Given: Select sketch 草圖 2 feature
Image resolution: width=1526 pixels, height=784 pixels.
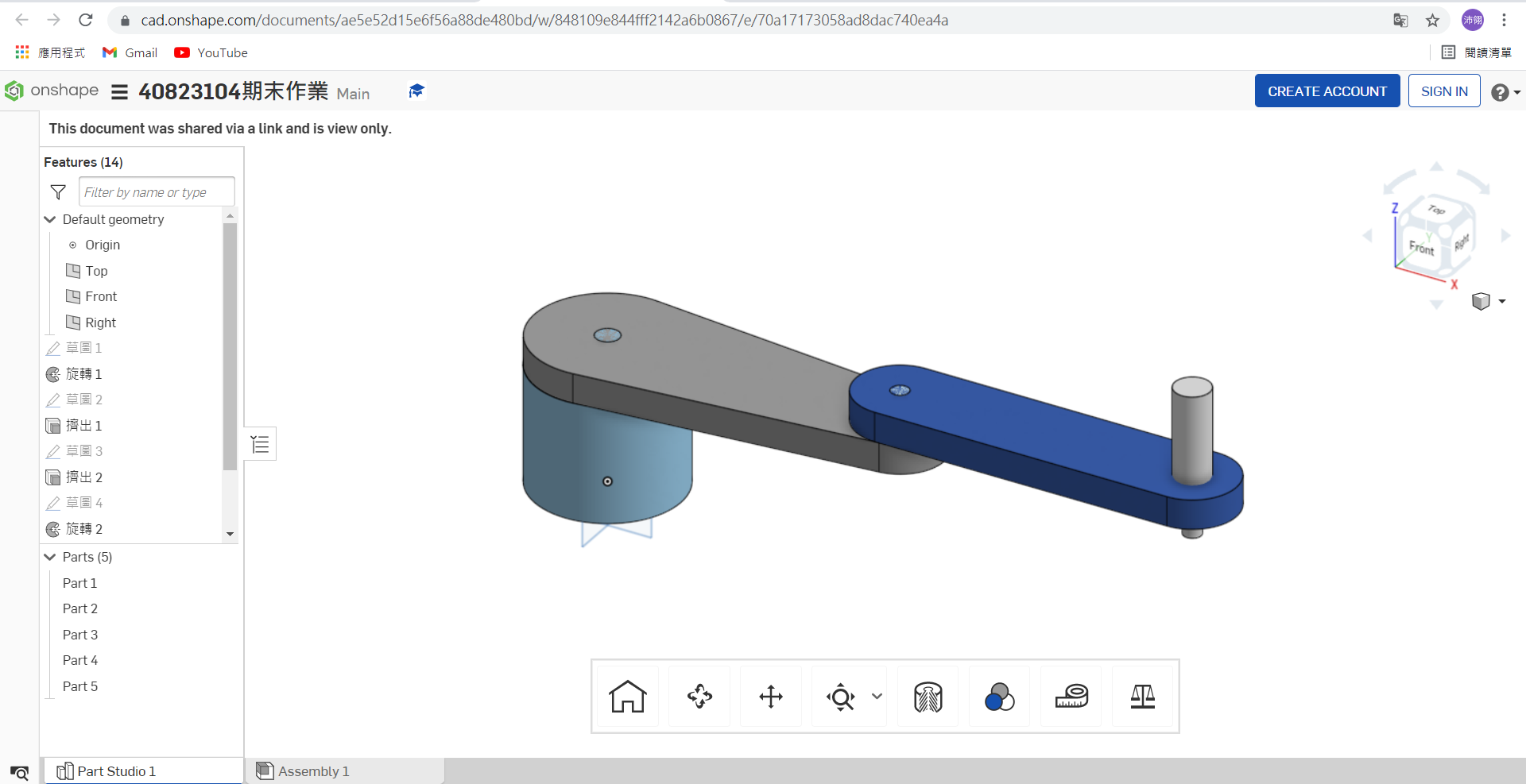Looking at the screenshot, I should [83, 400].
